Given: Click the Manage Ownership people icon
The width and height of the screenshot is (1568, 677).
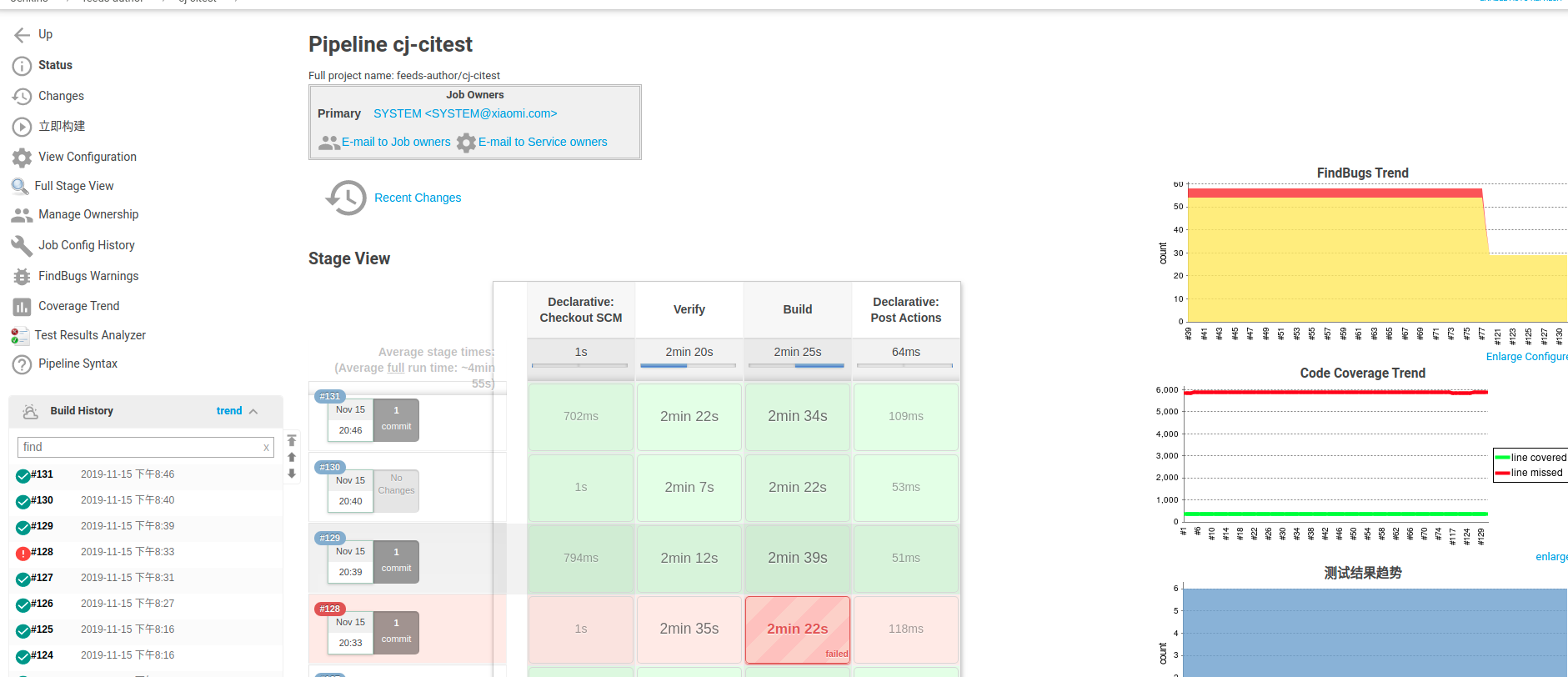Looking at the screenshot, I should [23, 215].
